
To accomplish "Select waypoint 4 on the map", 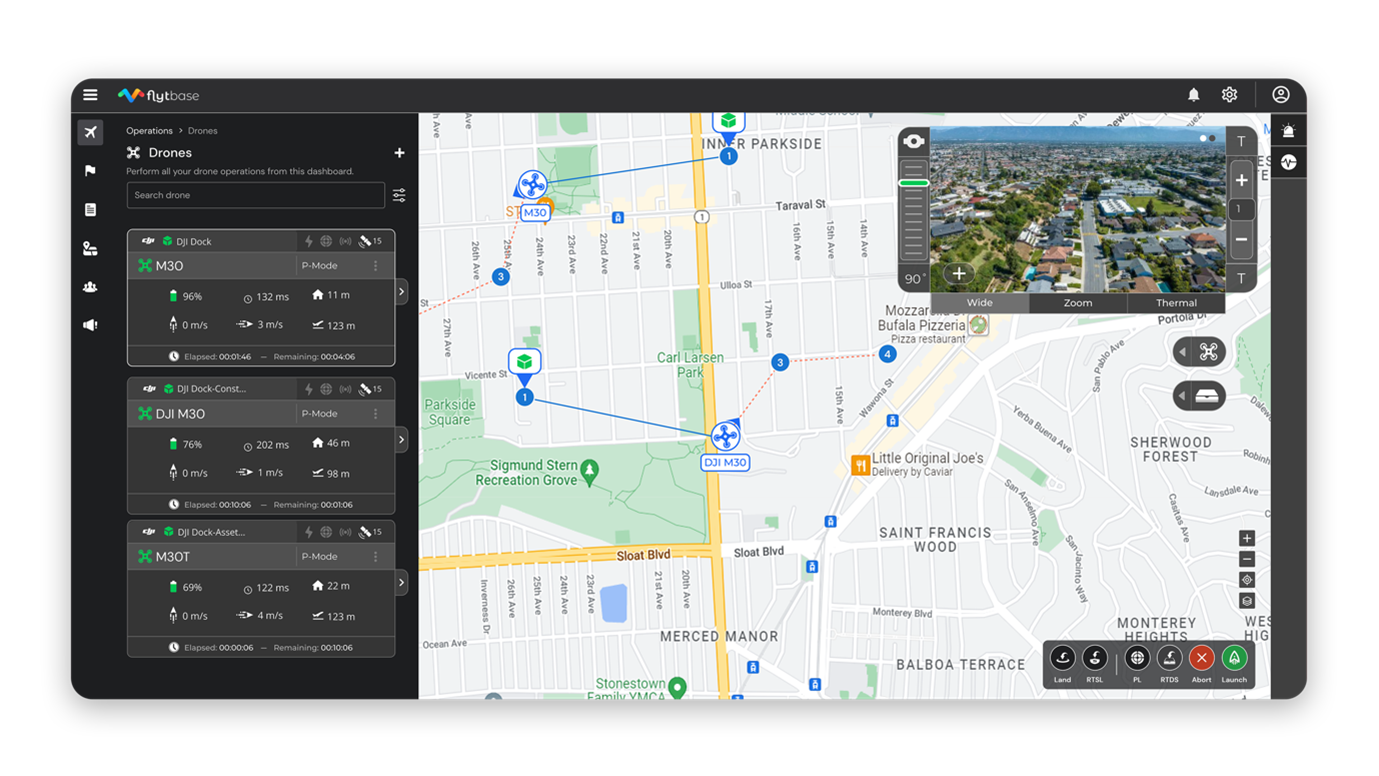I will [x=887, y=354].
